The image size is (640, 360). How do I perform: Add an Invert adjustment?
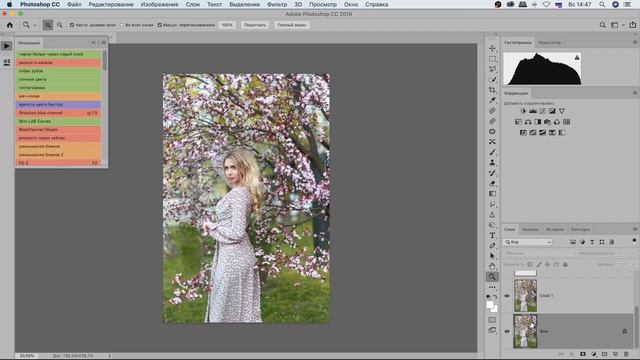click(523, 133)
